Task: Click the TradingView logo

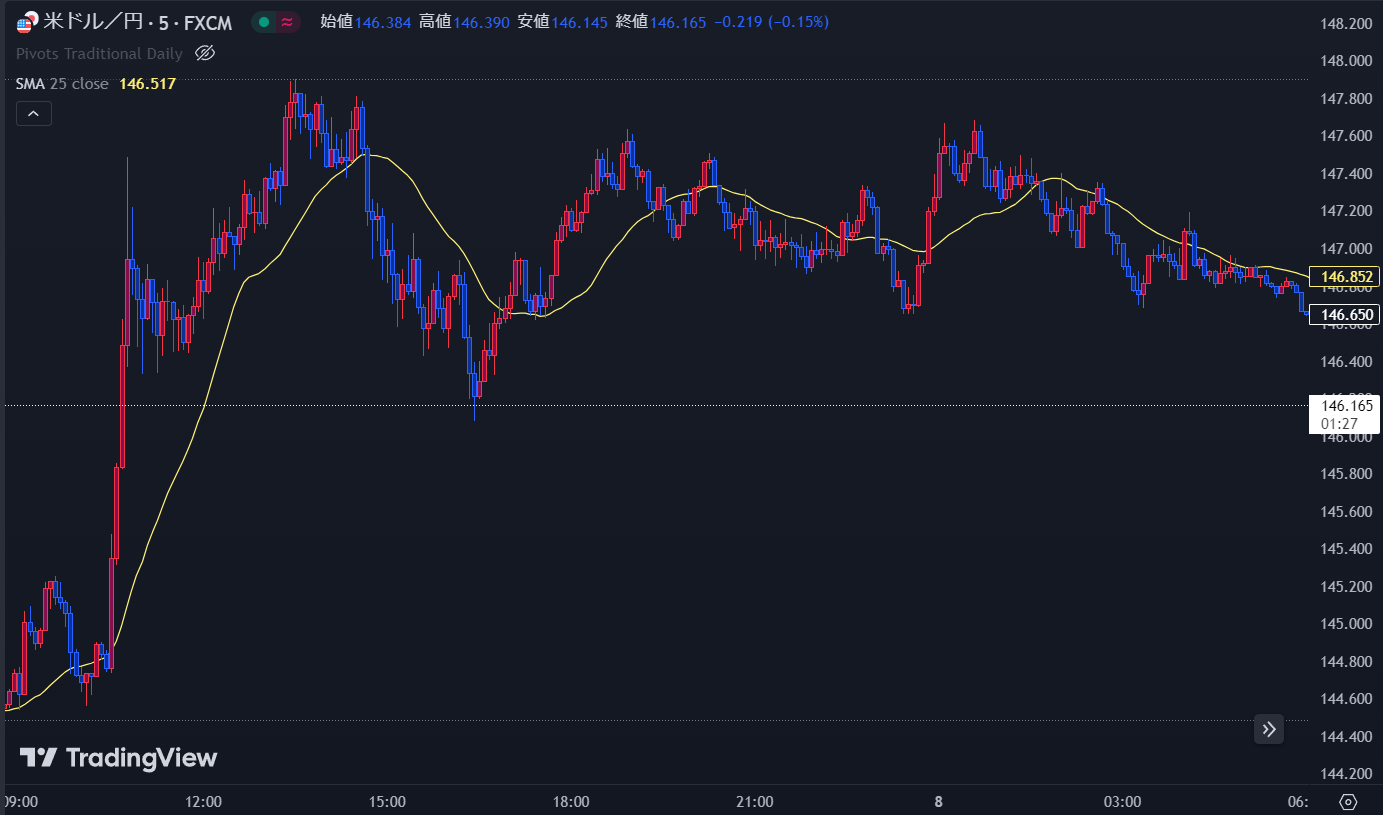Action: pyautogui.click(x=119, y=758)
